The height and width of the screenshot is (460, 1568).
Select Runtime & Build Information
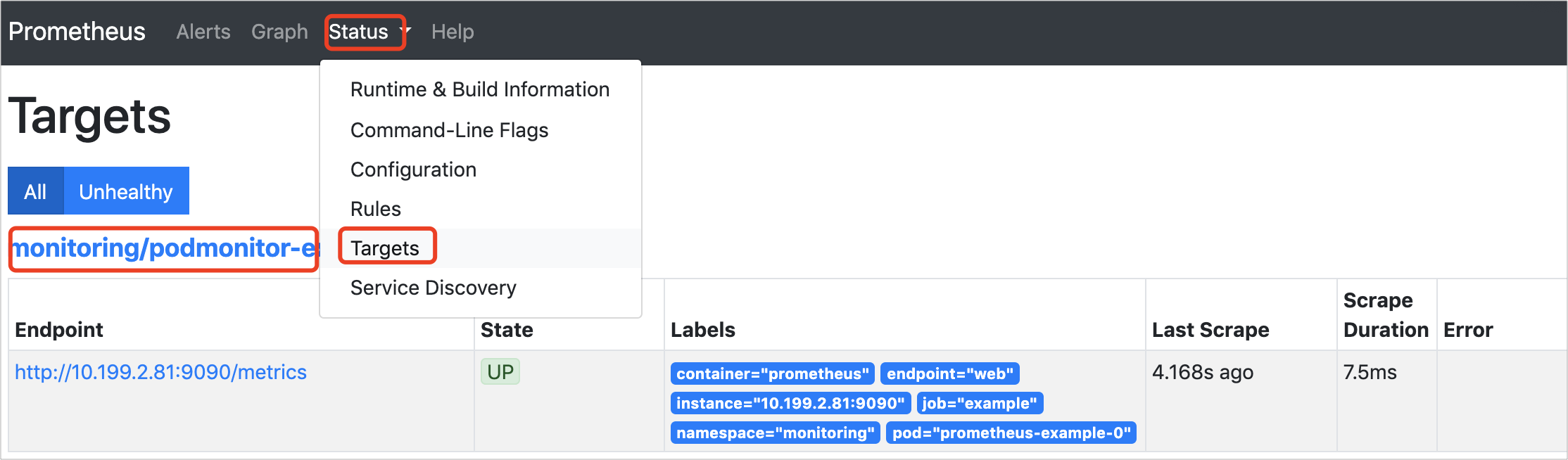[479, 89]
